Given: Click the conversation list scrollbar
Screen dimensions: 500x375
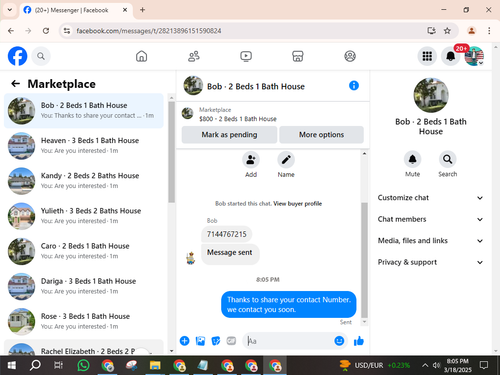Looking at the screenshot, I should pyautogui.click(x=171, y=152).
